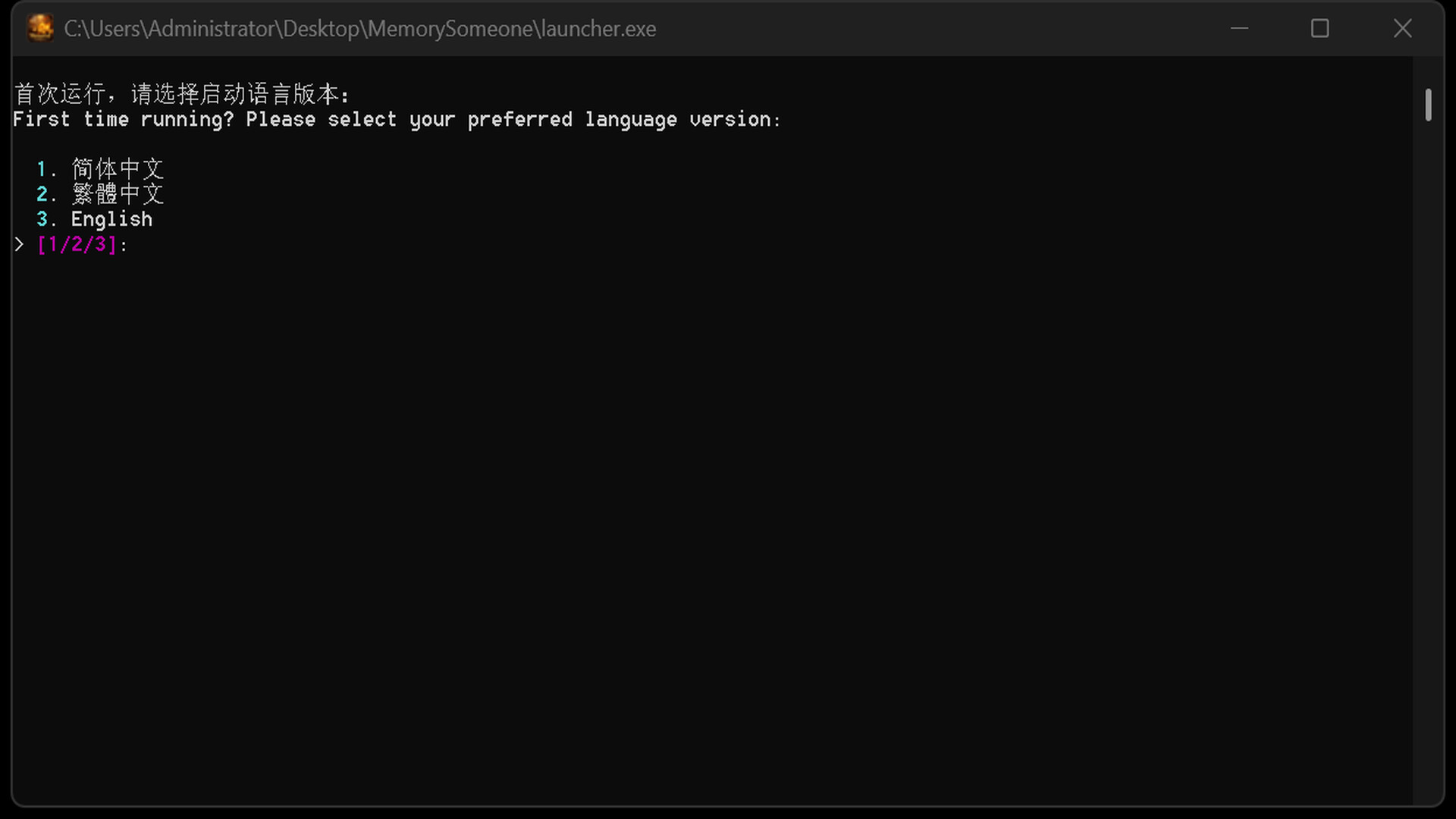The image size is (1456, 819).
Task: Click the Chinese first-run instruction line
Action: point(182,94)
